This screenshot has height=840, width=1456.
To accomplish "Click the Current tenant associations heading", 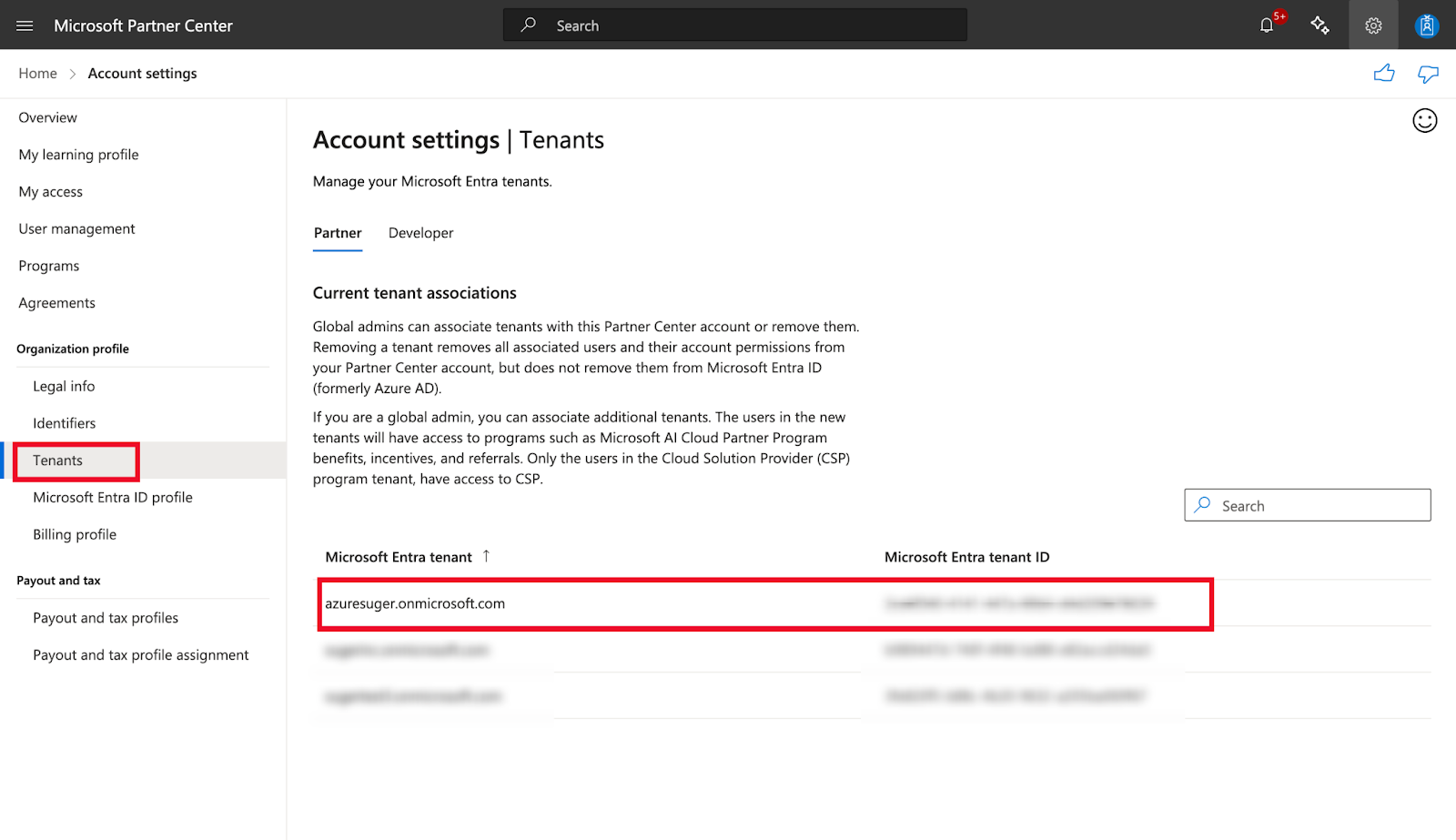I will click(415, 293).
